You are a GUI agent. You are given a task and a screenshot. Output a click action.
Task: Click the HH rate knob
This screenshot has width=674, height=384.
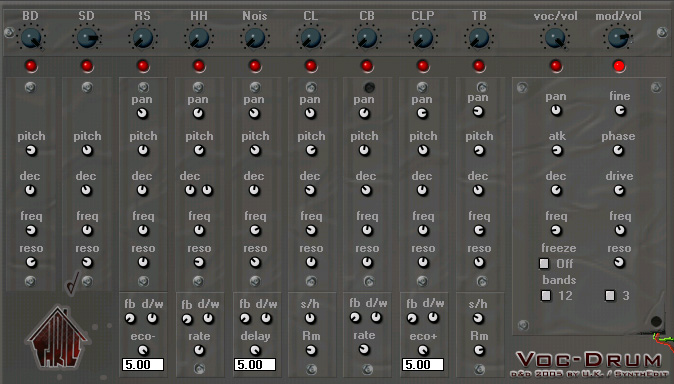pyautogui.click(x=199, y=350)
